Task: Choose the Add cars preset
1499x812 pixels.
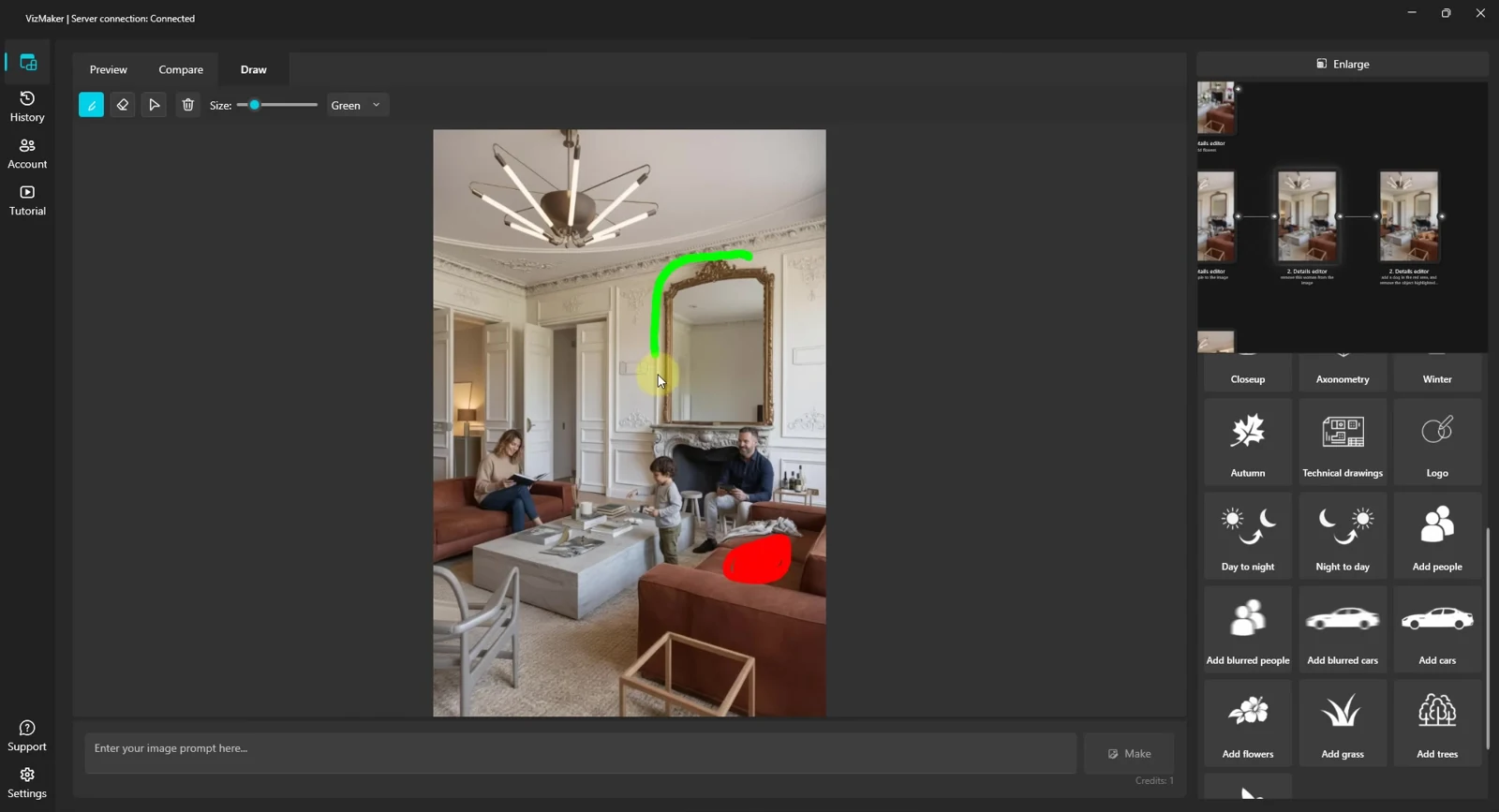Action: click(x=1437, y=628)
